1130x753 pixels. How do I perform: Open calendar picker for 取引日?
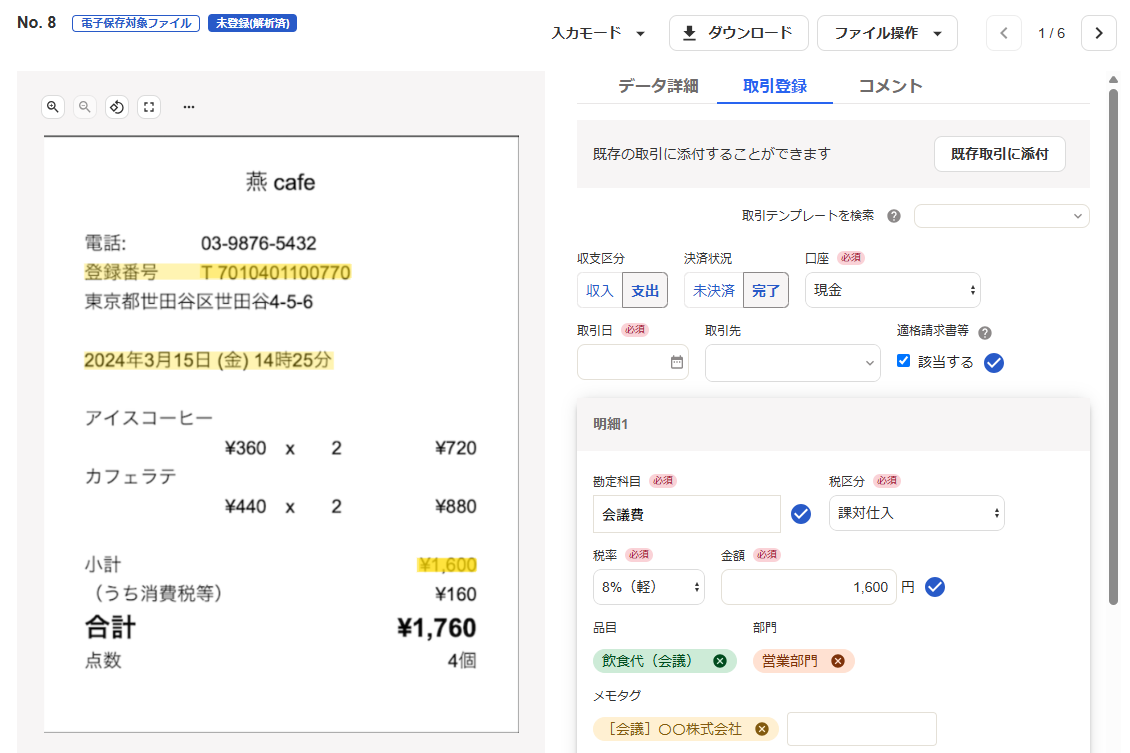click(677, 362)
